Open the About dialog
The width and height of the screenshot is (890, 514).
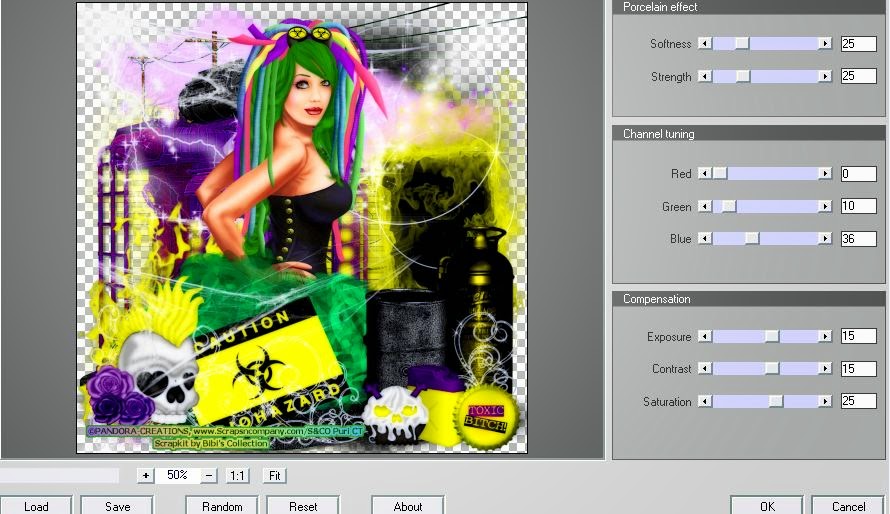(408, 506)
